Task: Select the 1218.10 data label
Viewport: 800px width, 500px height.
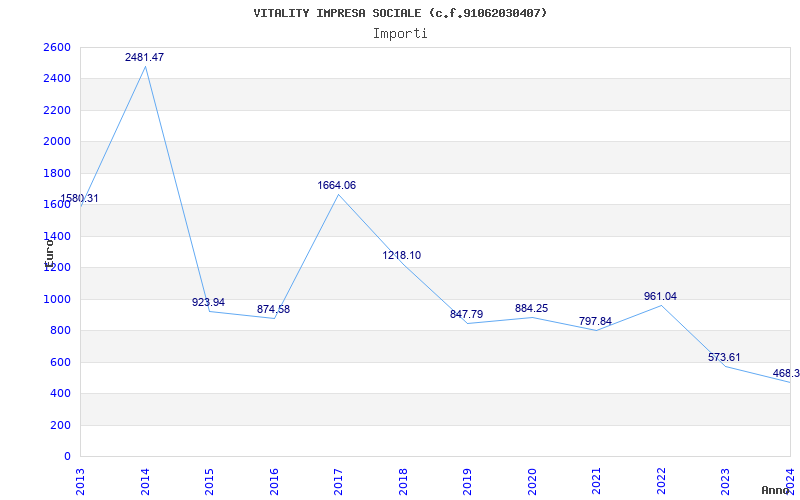Action: point(402,255)
